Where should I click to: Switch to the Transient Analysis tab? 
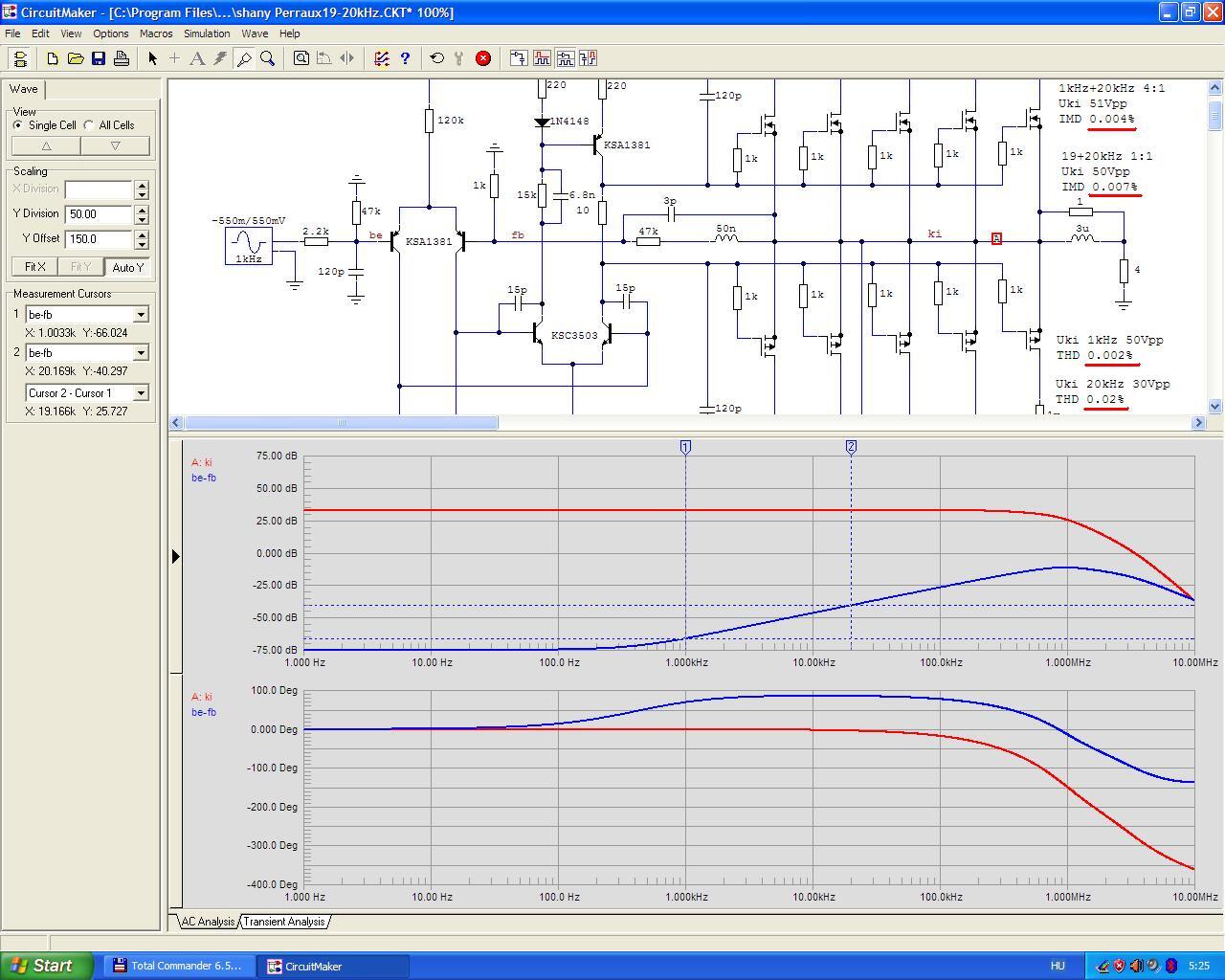click(x=283, y=922)
